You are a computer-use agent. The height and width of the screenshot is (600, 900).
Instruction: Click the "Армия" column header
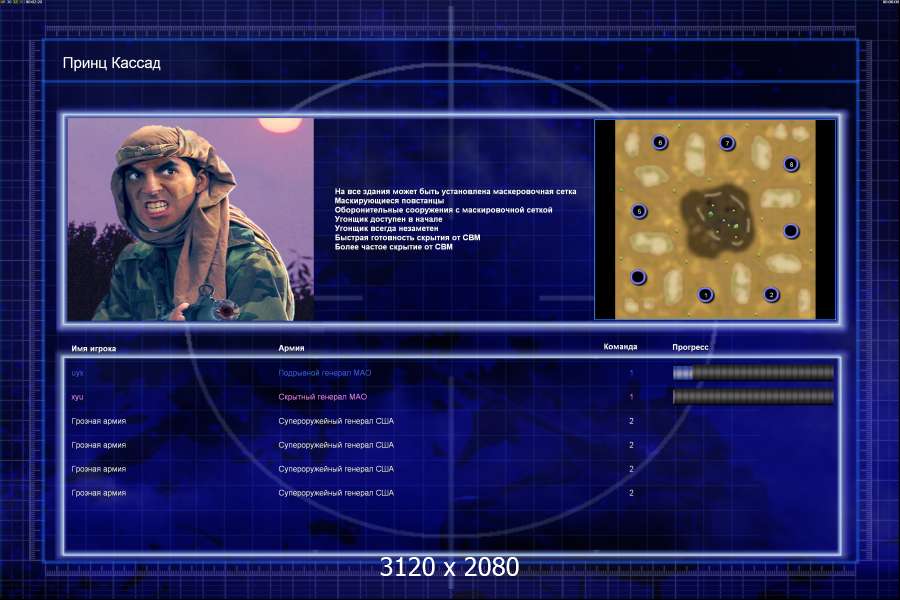click(x=291, y=348)
